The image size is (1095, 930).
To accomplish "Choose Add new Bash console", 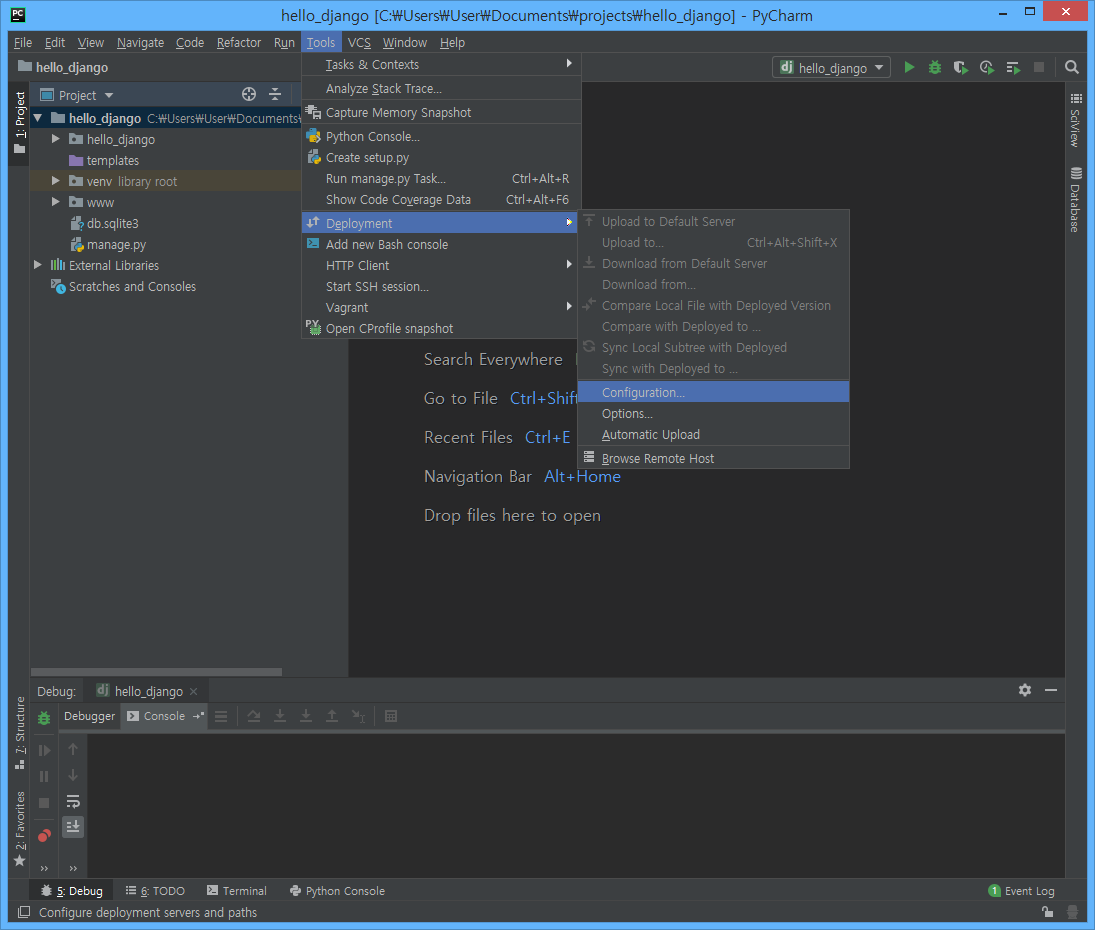I will pyautogui.click(x=441, y=244).
